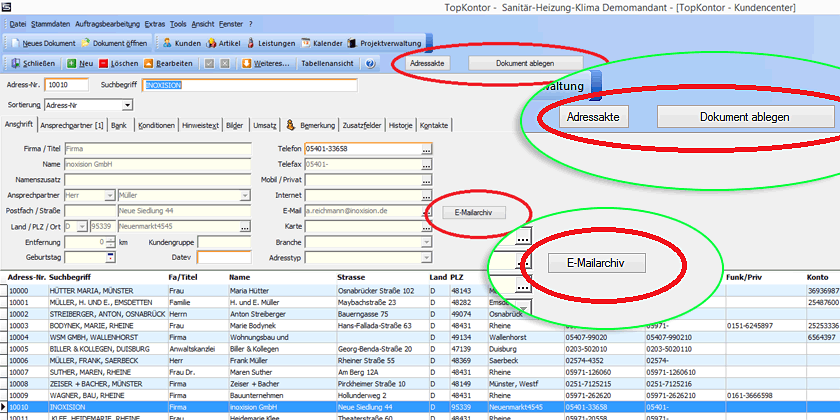Open the Kunden module
The height and width of the screenshot is (420, 840).
[180, 44]
